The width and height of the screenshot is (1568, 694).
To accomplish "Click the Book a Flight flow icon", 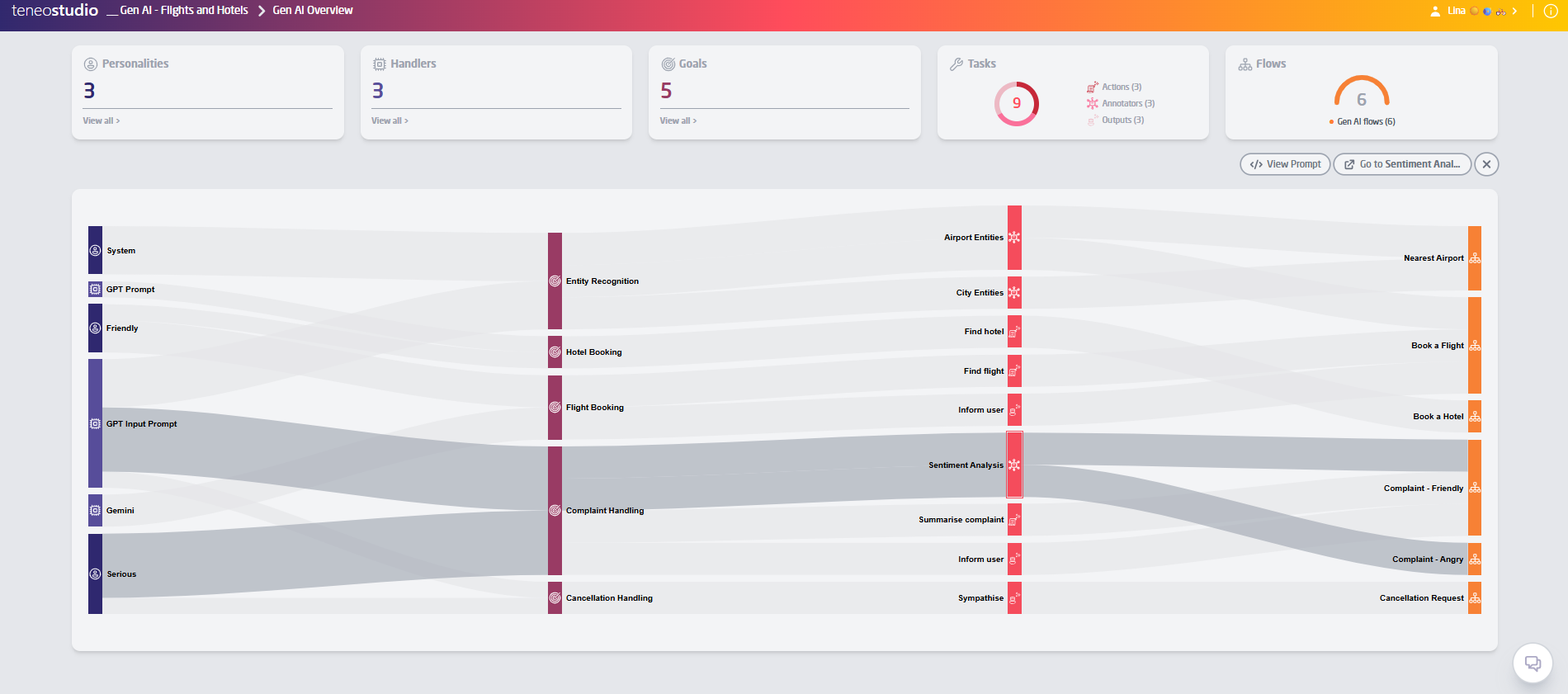I will (x=1475, y=346).
